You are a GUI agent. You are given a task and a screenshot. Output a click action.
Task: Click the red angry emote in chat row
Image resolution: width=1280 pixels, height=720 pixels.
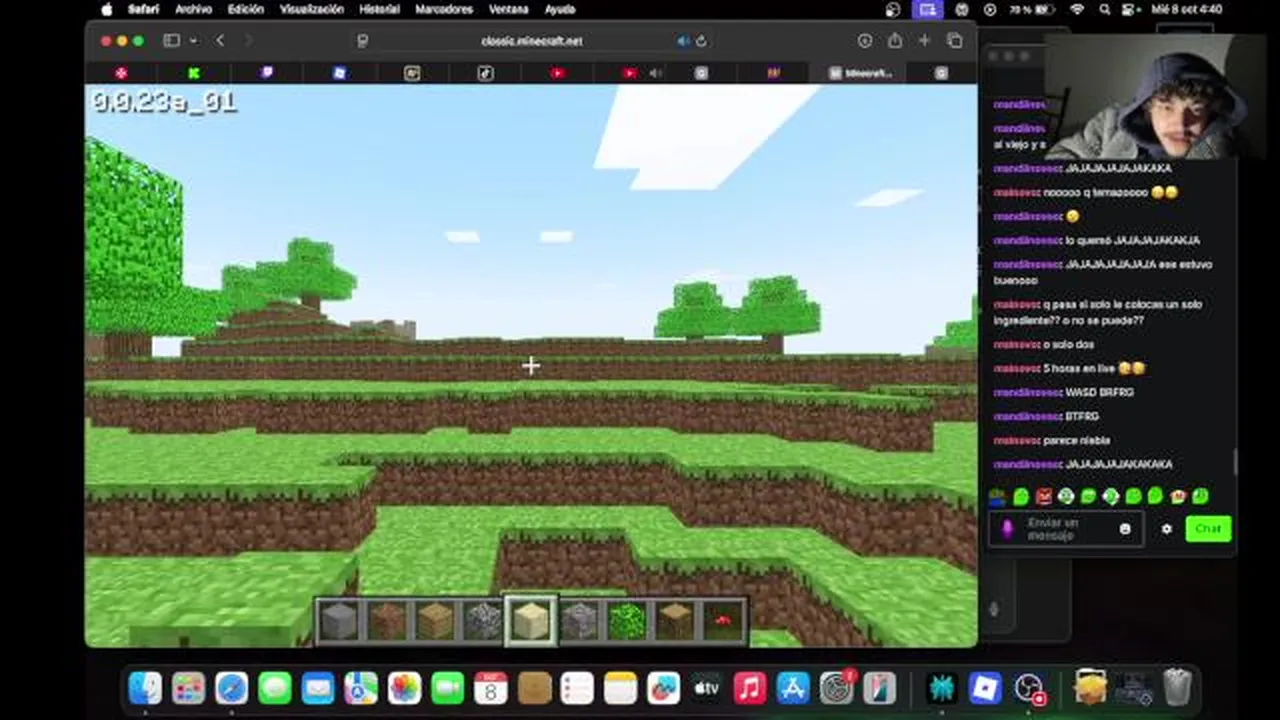tap(1043, 496)
